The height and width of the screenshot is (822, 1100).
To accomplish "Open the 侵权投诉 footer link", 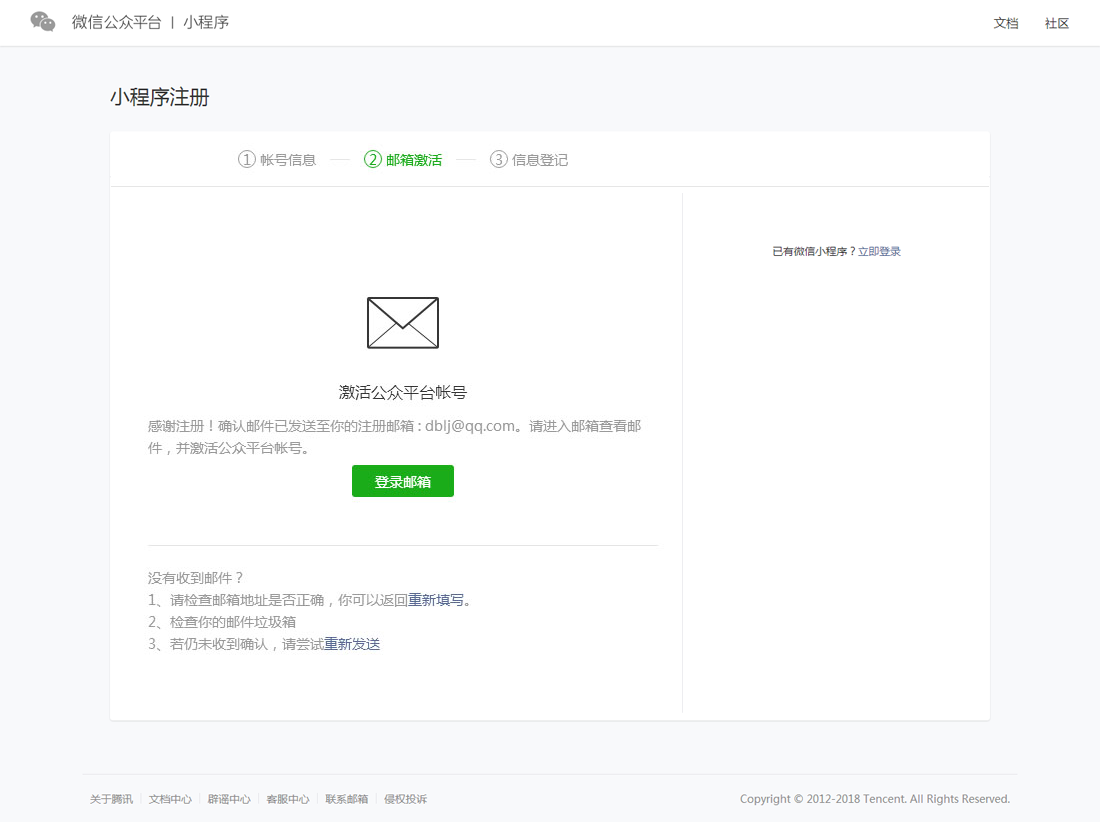I will (x=406, y=799).
